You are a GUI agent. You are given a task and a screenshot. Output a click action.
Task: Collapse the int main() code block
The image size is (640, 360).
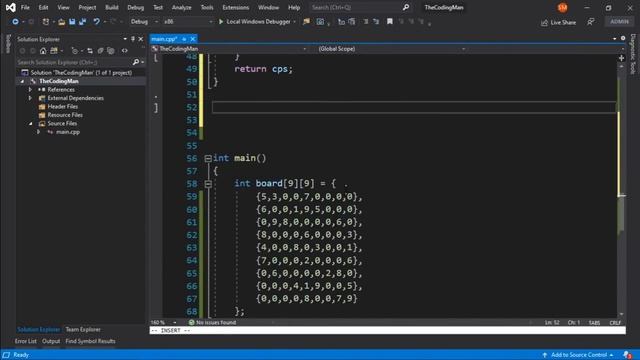208,159
